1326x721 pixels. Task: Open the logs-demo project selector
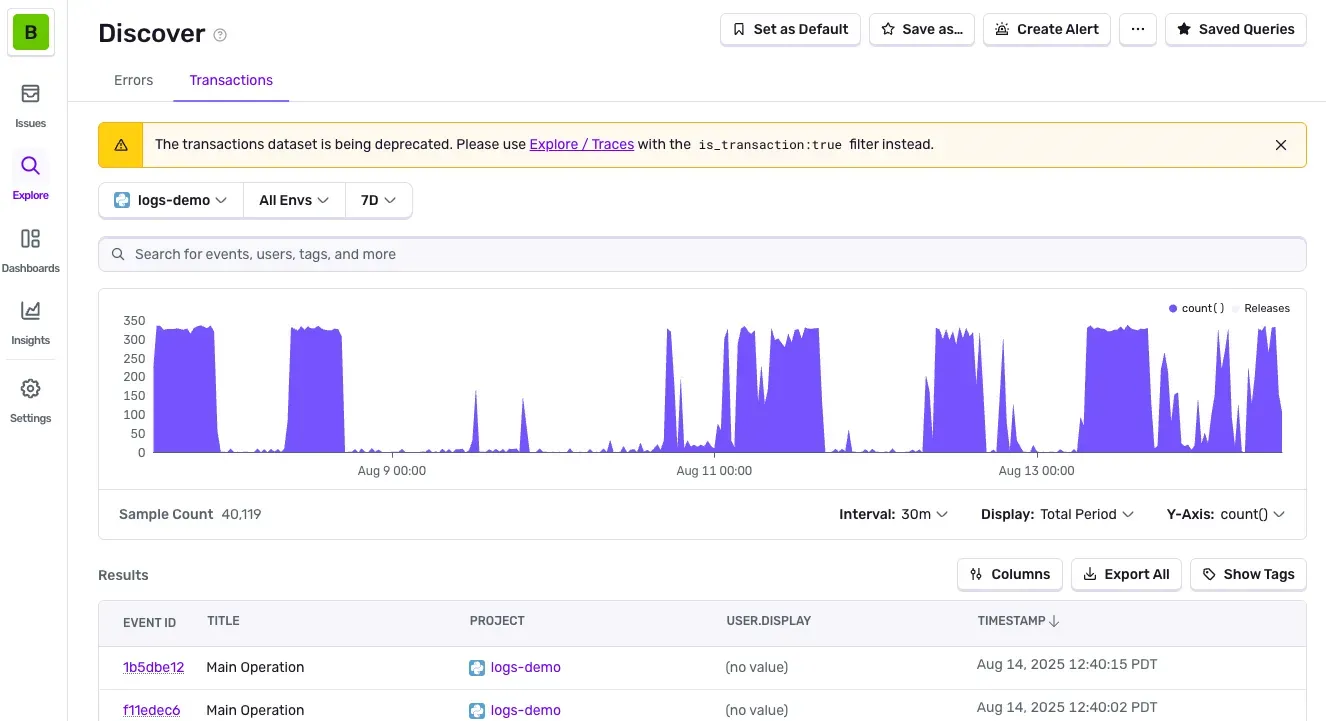pyautogui.click(x=171, y=200)
